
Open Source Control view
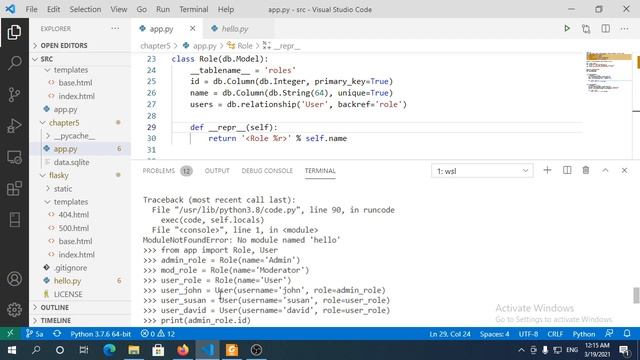point(14,94)
